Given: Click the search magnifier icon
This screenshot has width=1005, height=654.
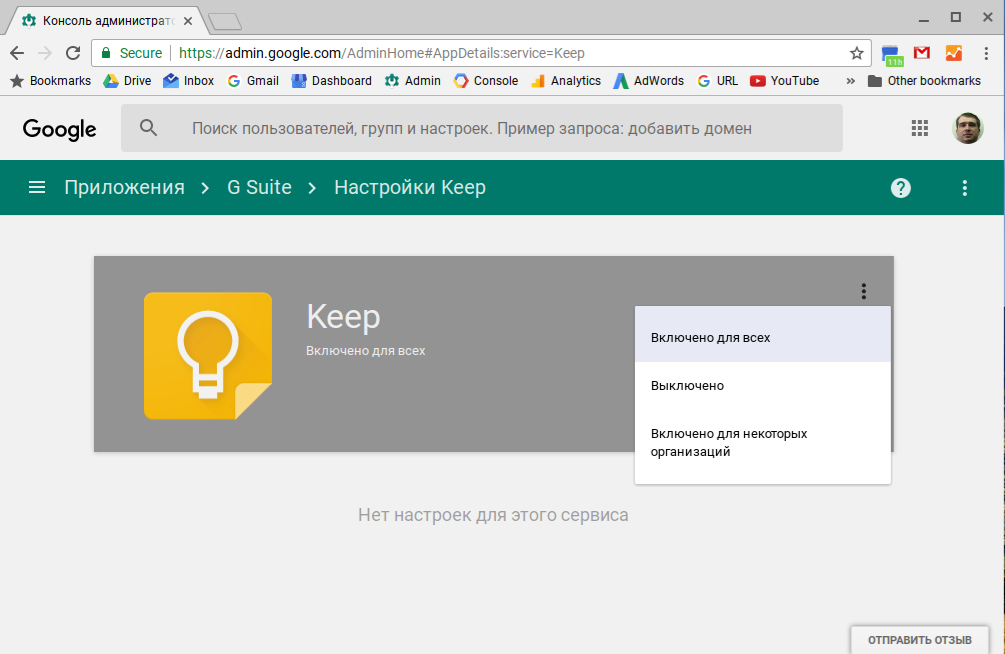Looking at the screenshot, I should coord(148,128).
